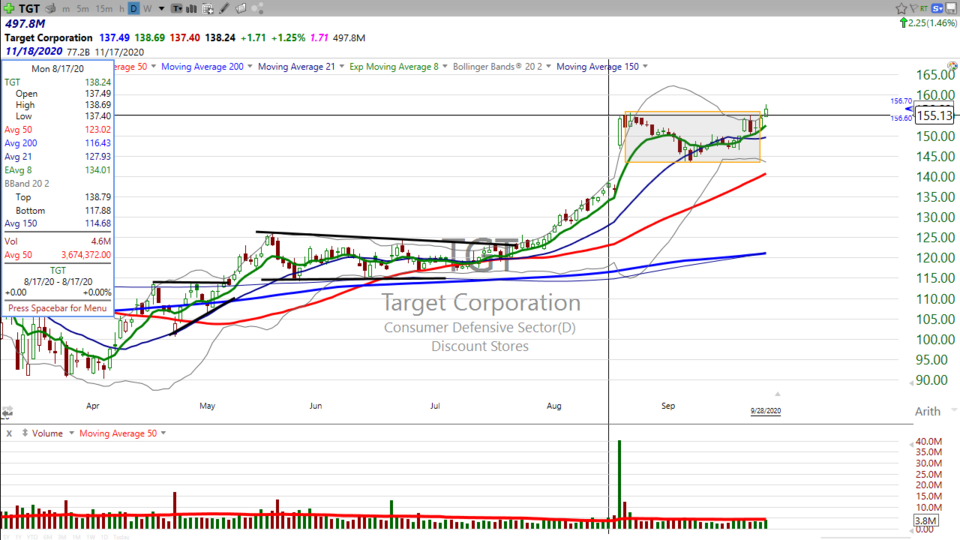Select the 5m time frame
The width and height of the screenshot is (960, 540).
click(x=83, y=9)
